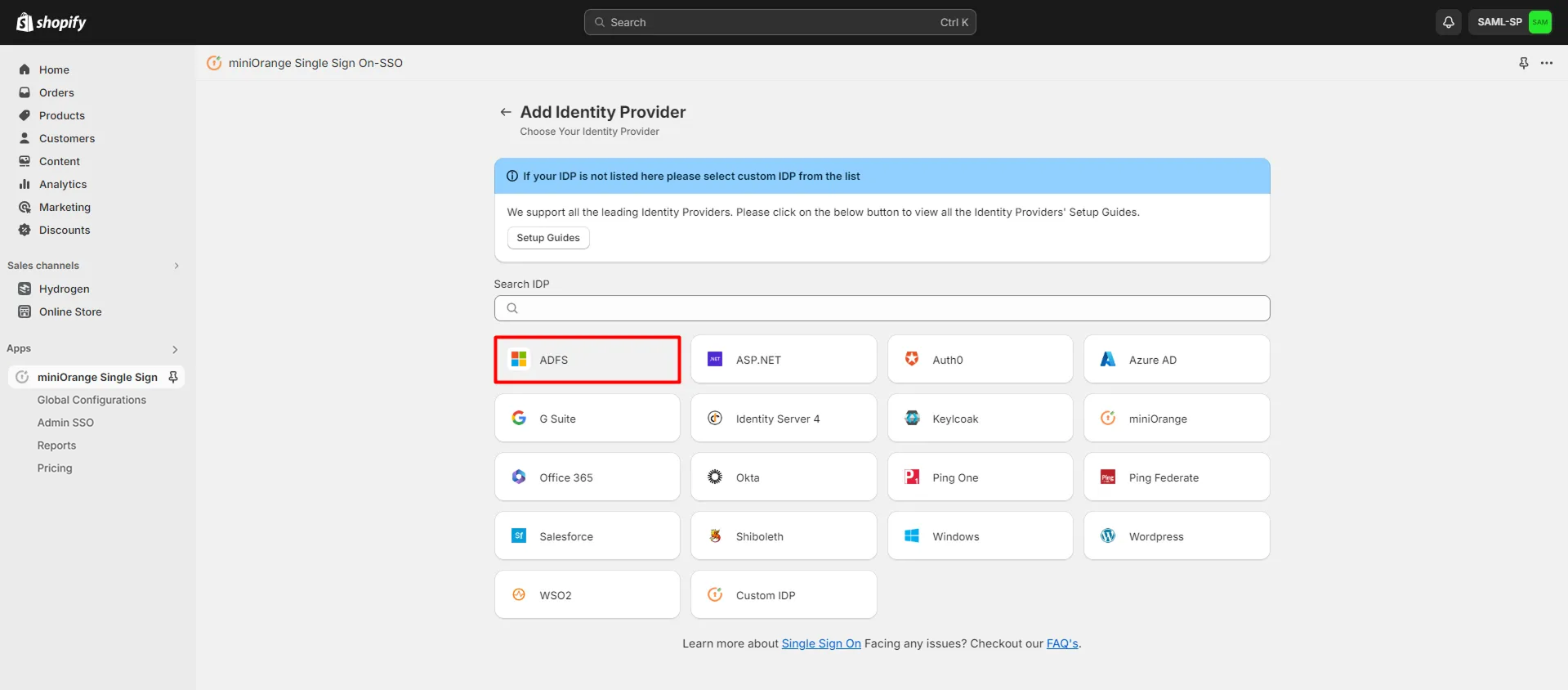Select the Ping One provider
The image size is (1568, 690).
coord(981,477)
